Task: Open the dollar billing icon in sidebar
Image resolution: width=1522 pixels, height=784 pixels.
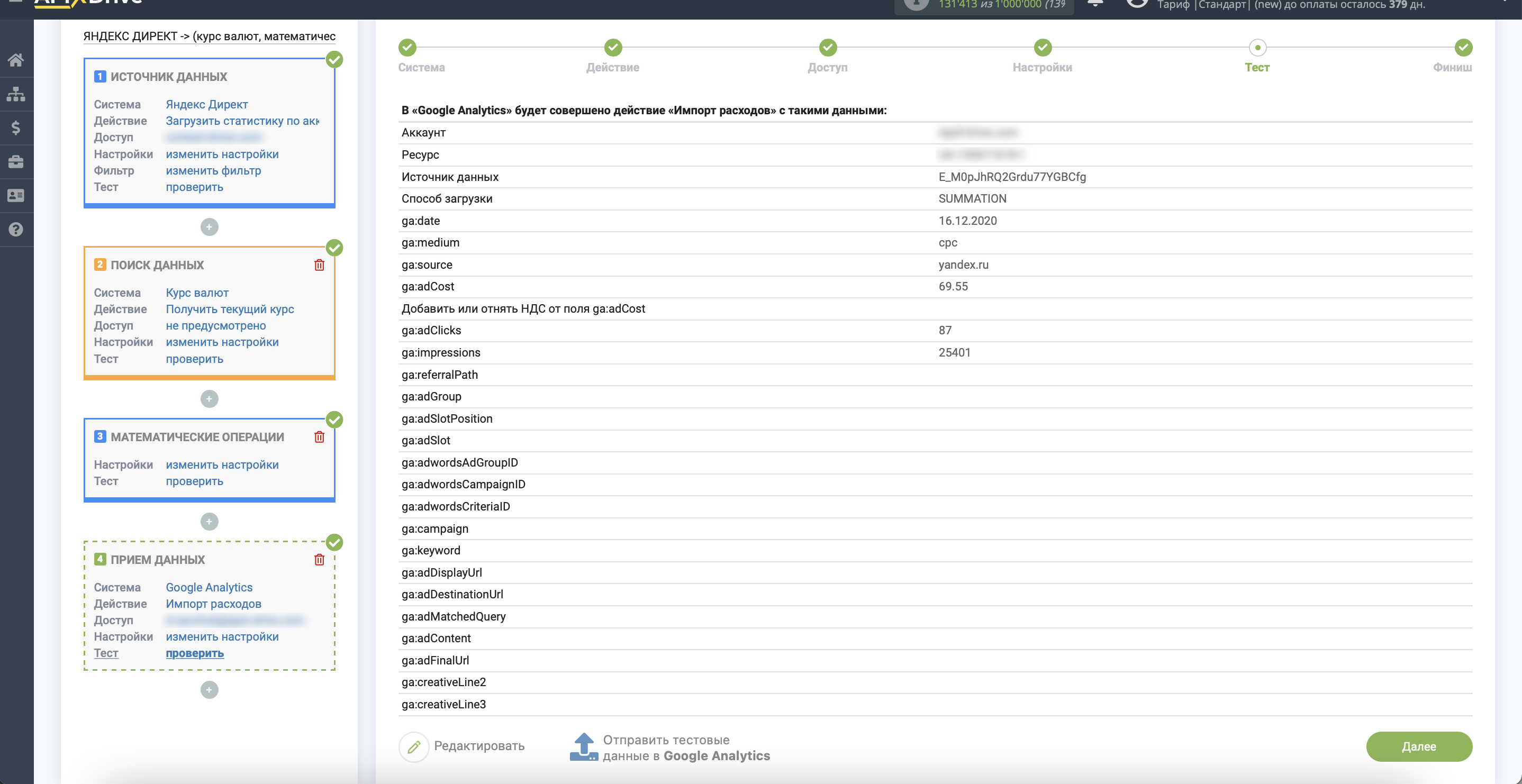Action: [x=16, y=127]
